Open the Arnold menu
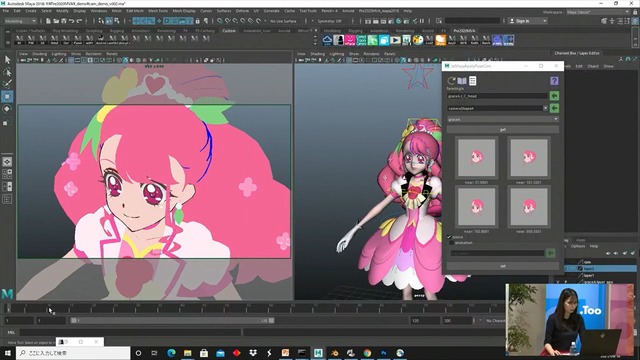Screen dimensions: 640x360 (348, 11)
